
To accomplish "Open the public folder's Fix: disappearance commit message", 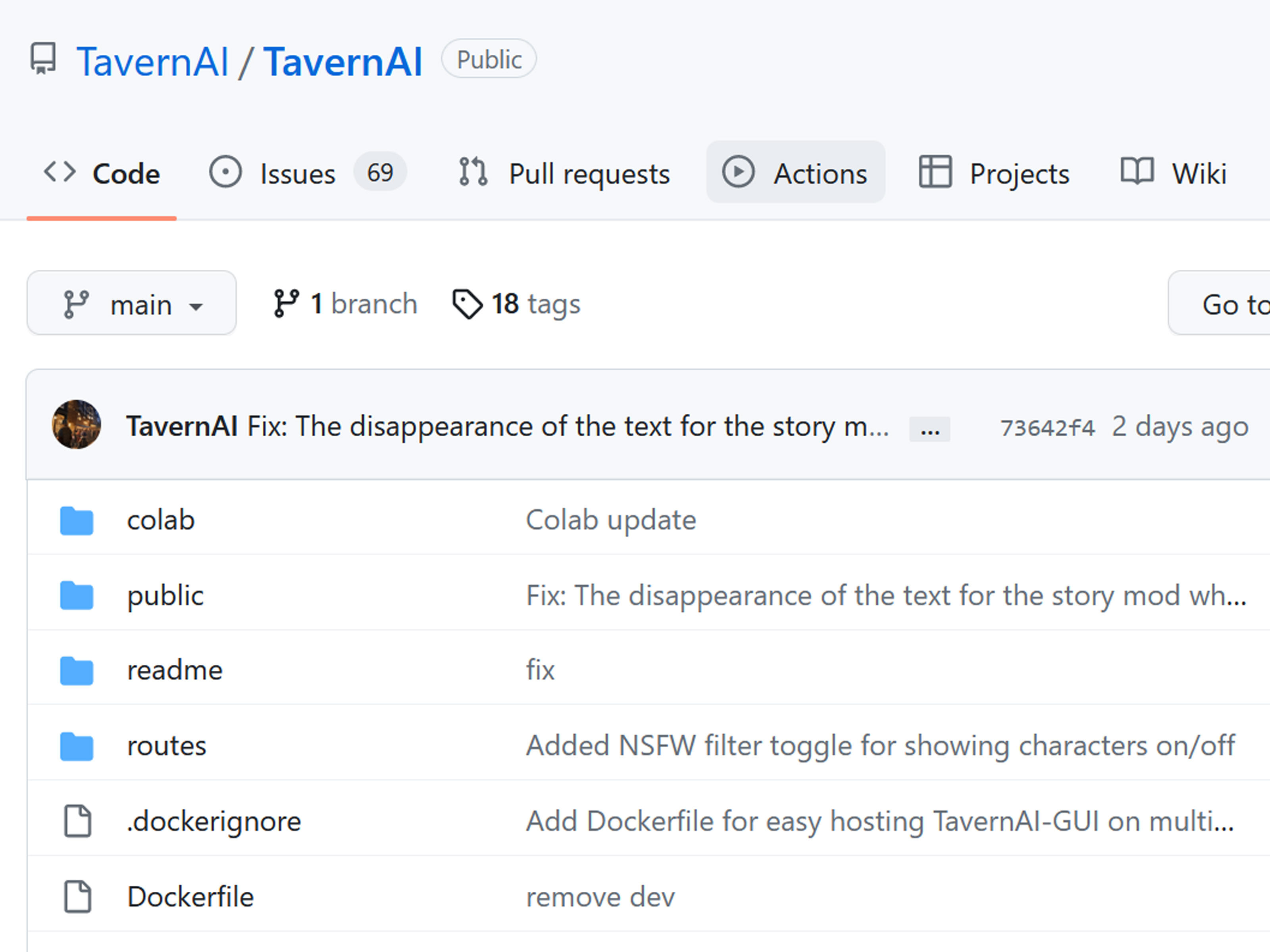I will point(887,596).
